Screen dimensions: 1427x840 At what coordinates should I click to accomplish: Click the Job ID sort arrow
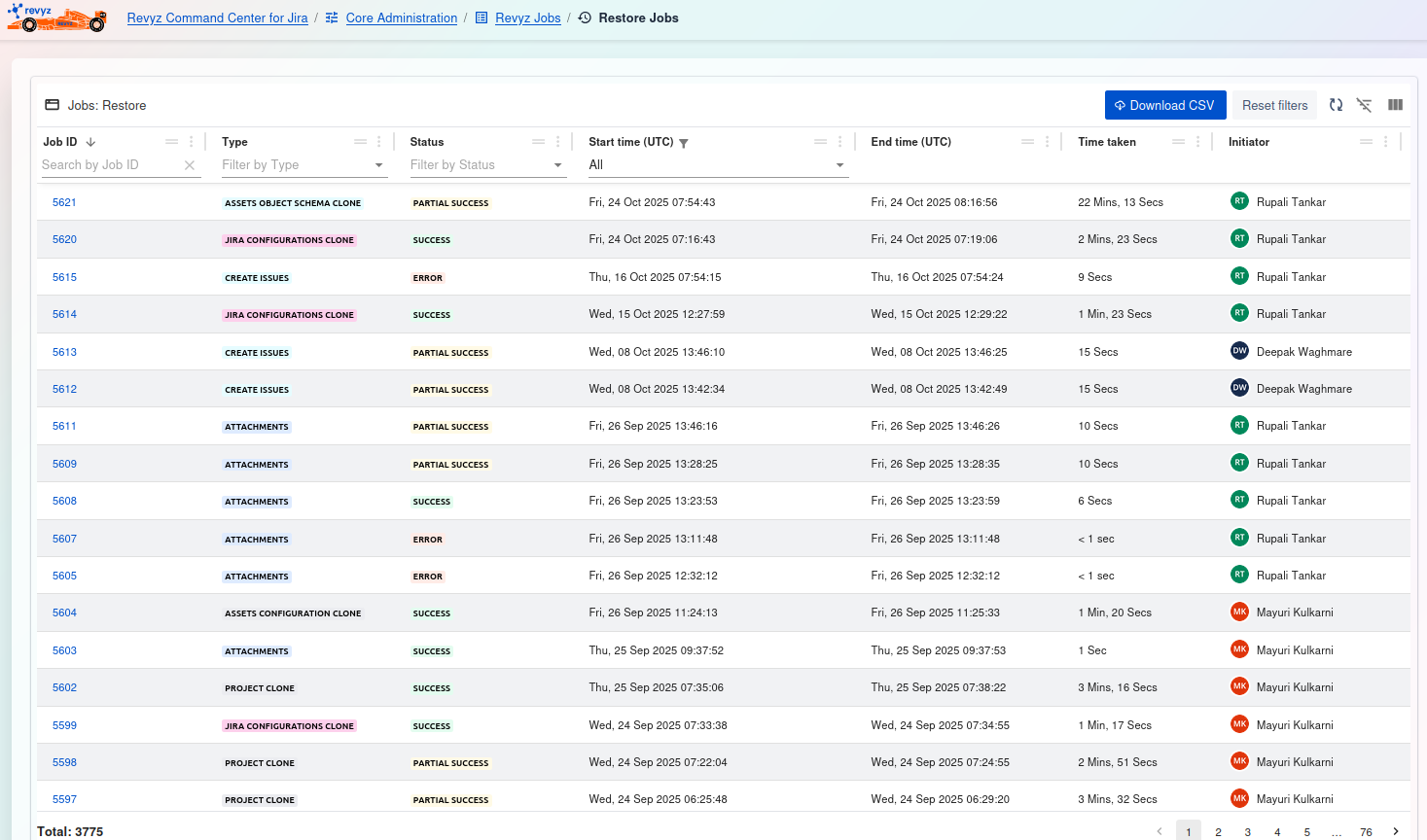[90, 142]
